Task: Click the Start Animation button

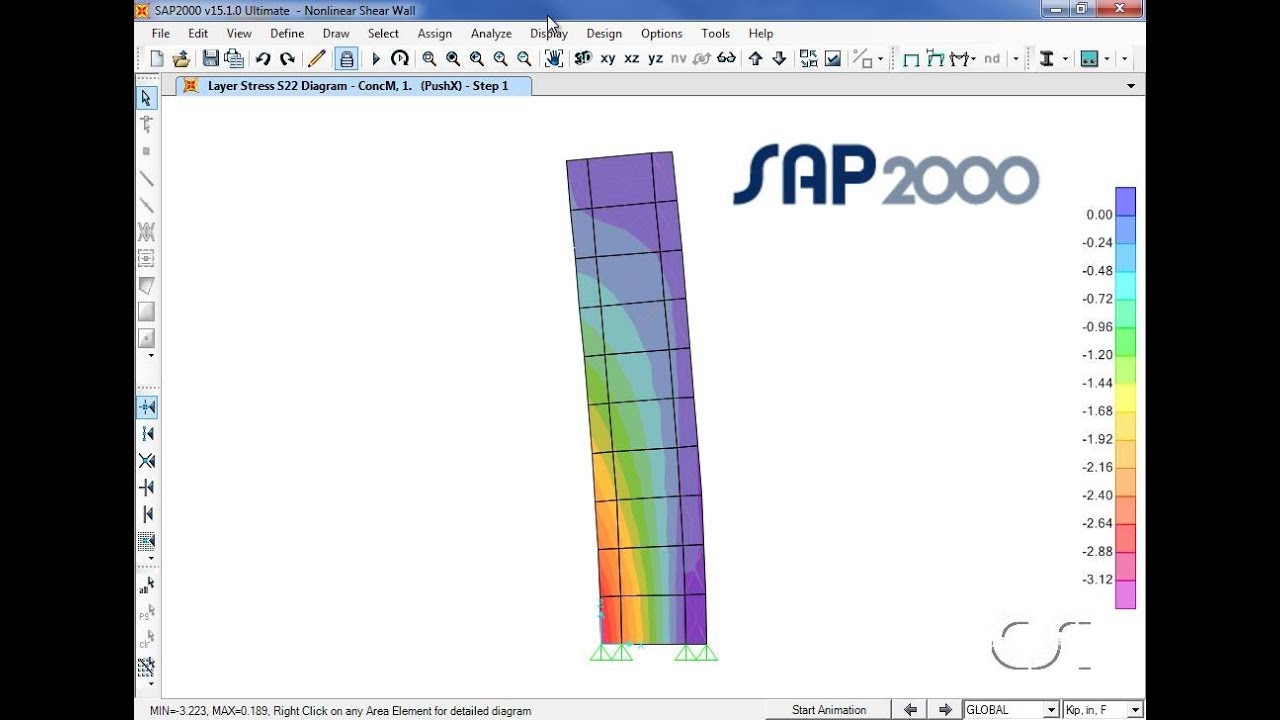Action: 829,710
